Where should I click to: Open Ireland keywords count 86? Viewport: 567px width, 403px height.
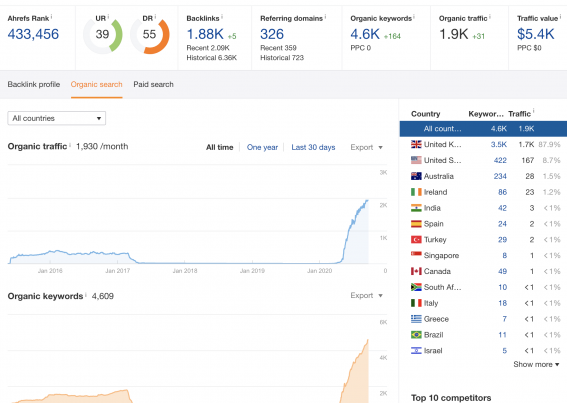click(x=503, y=192)
